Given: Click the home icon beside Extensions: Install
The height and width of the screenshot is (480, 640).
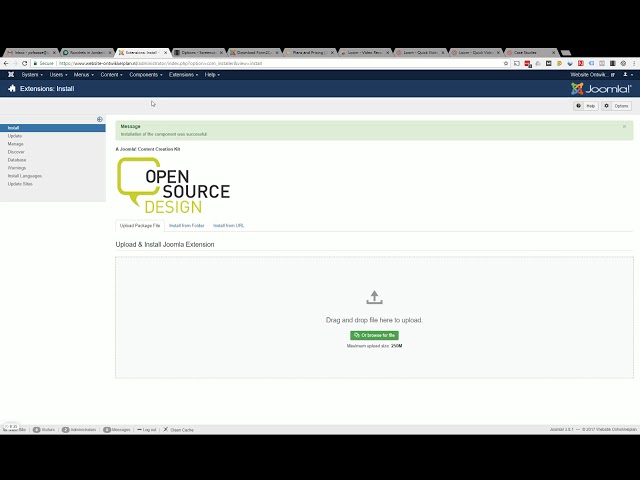Looking at the screenshot, I should pyautogui.click(x=12, y=89).
